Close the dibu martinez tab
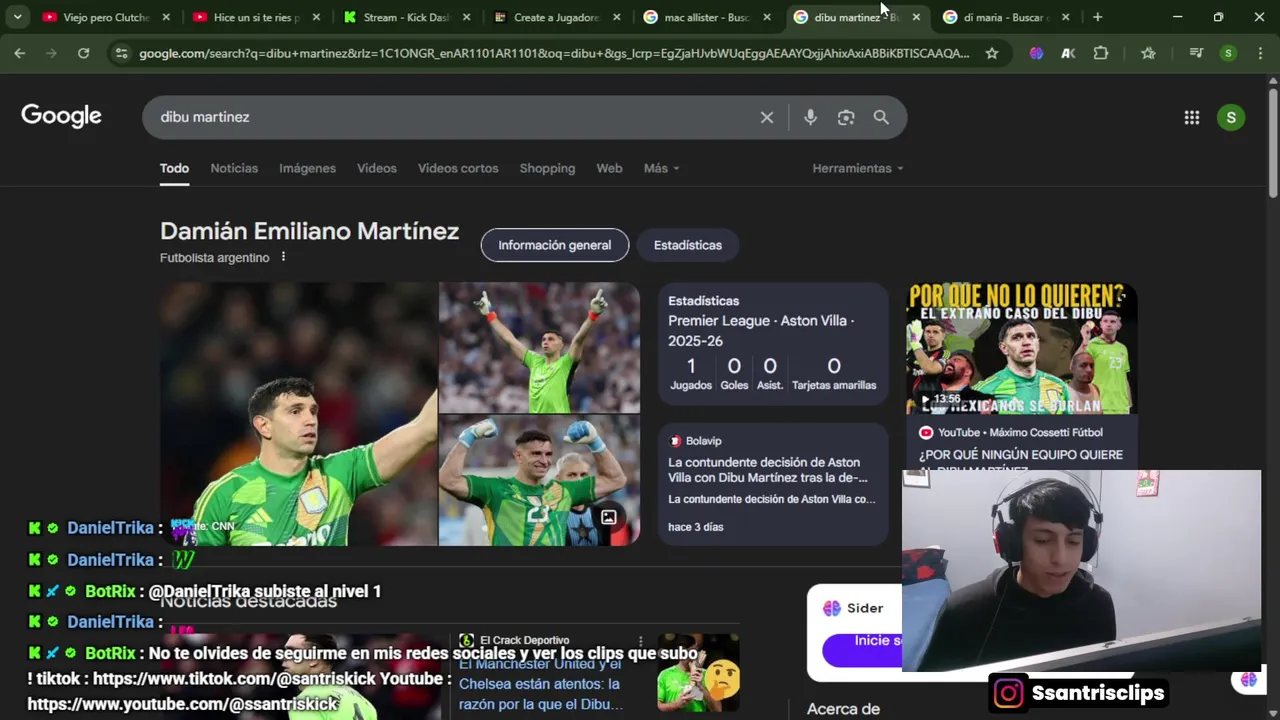Screen dimensions: 1280x720 point(916,17)
